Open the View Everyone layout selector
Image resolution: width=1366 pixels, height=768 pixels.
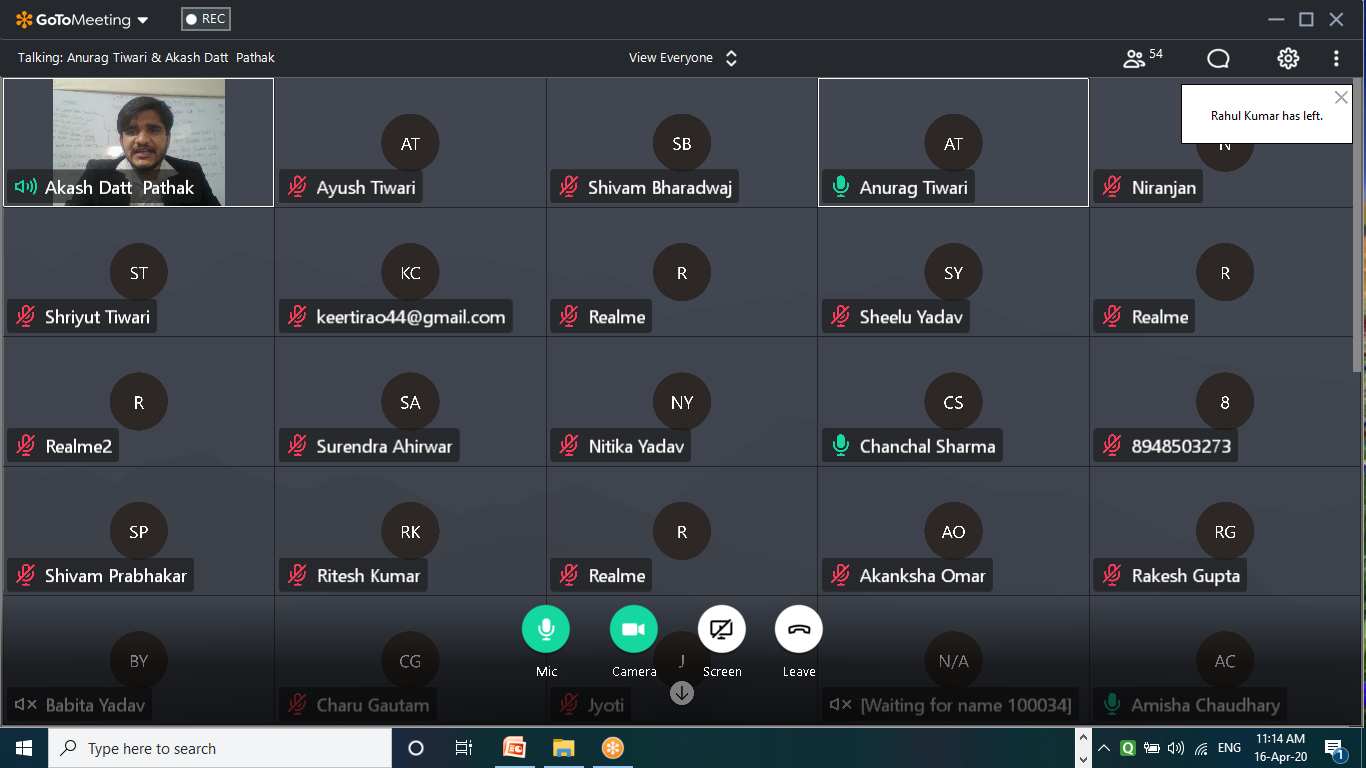(683, 58)
